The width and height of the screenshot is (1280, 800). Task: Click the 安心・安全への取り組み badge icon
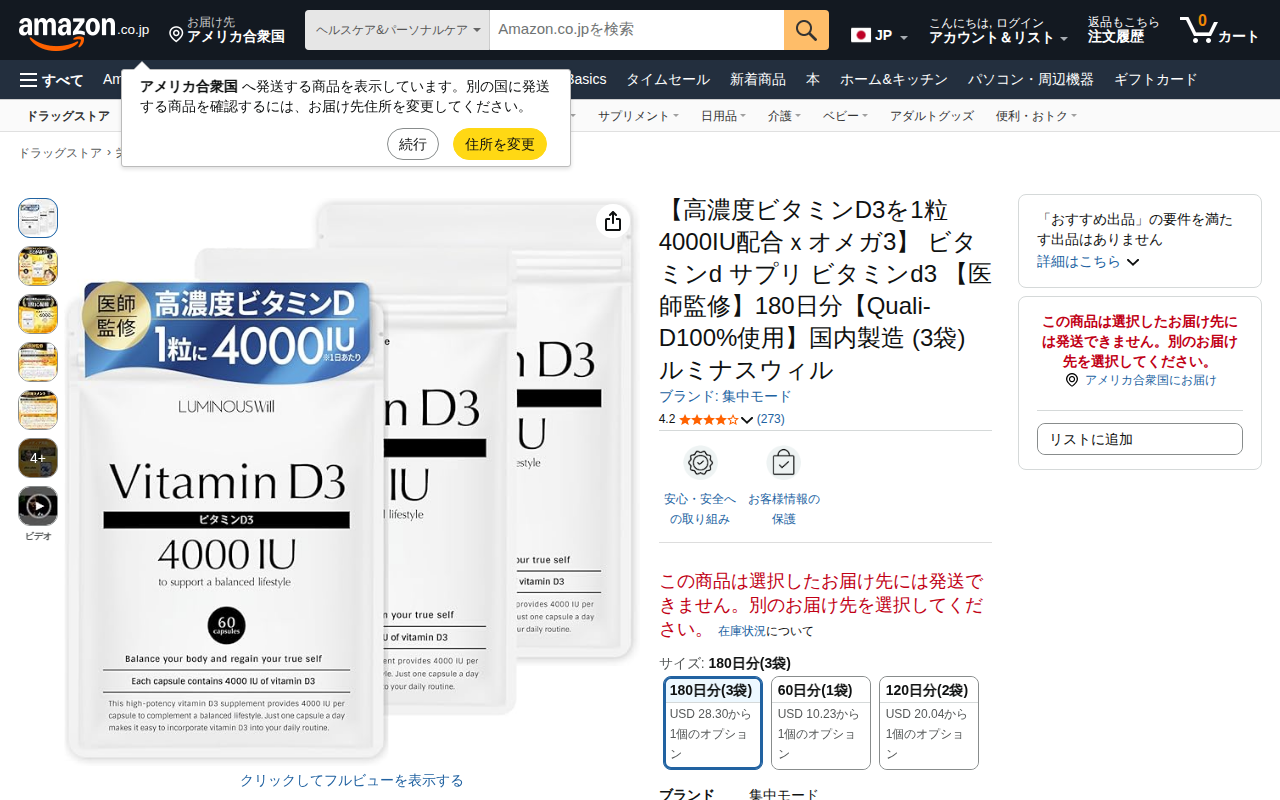pos(700,463)
